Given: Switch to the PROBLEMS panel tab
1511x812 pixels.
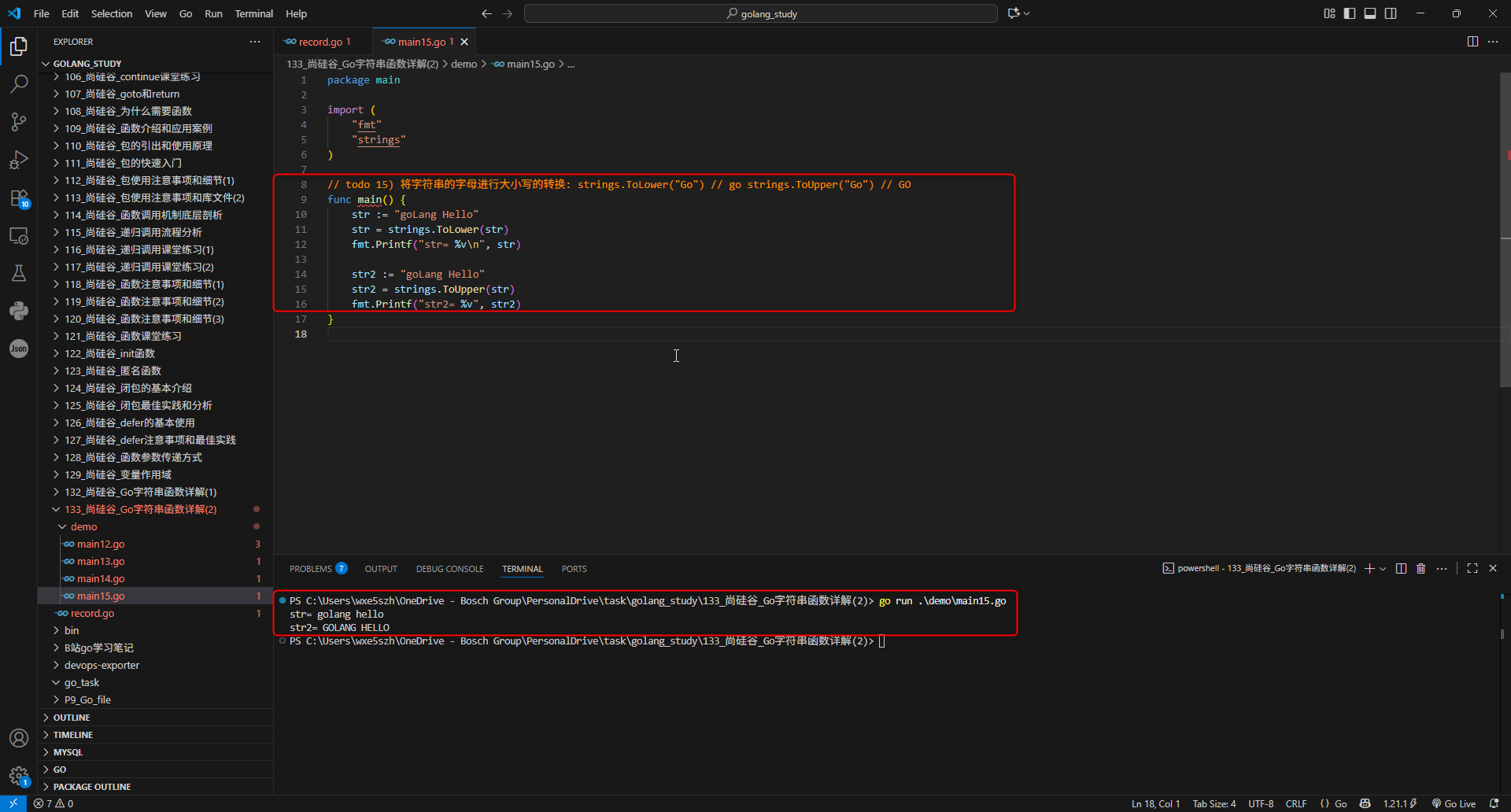Looking at the screenshot, I should (318, 569).
